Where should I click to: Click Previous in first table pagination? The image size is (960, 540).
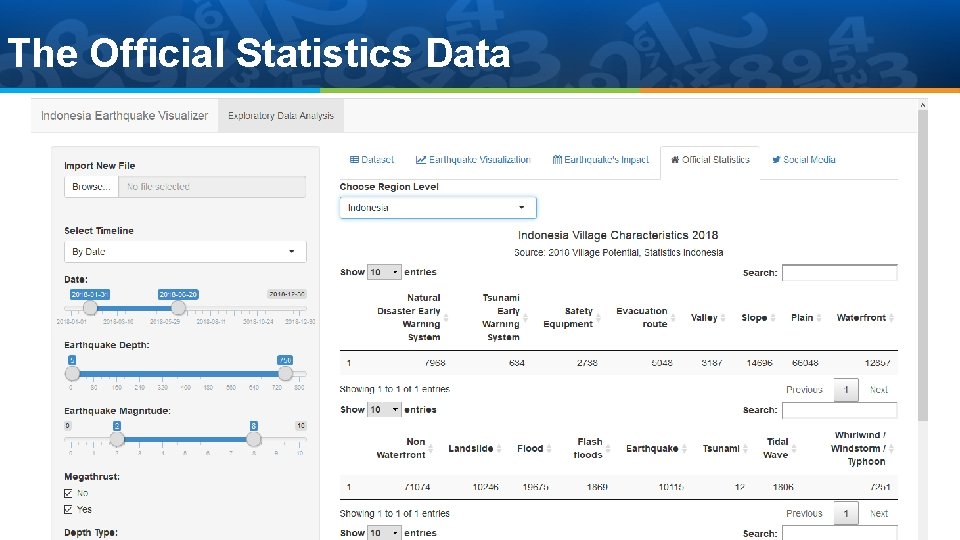804,389
